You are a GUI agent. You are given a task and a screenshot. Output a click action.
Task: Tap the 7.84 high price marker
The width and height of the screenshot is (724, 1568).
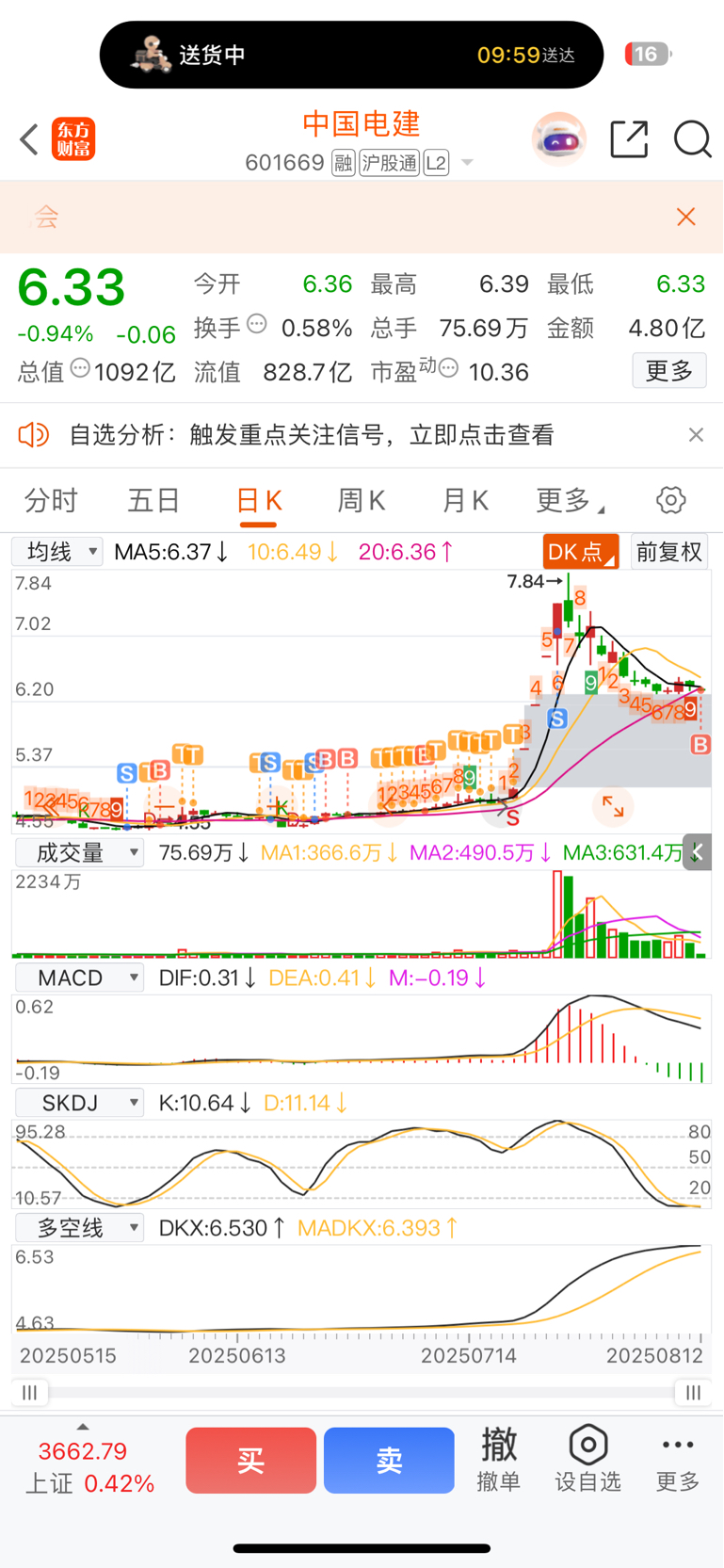point(534,582)
